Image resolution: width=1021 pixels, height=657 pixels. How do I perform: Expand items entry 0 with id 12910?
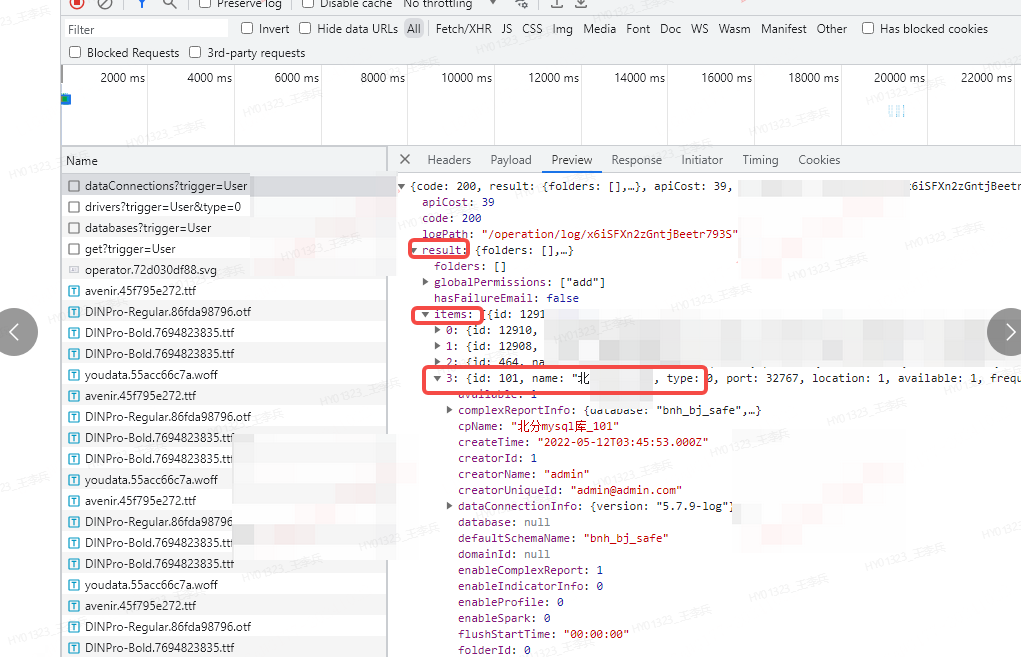click(x=438, y=330)
